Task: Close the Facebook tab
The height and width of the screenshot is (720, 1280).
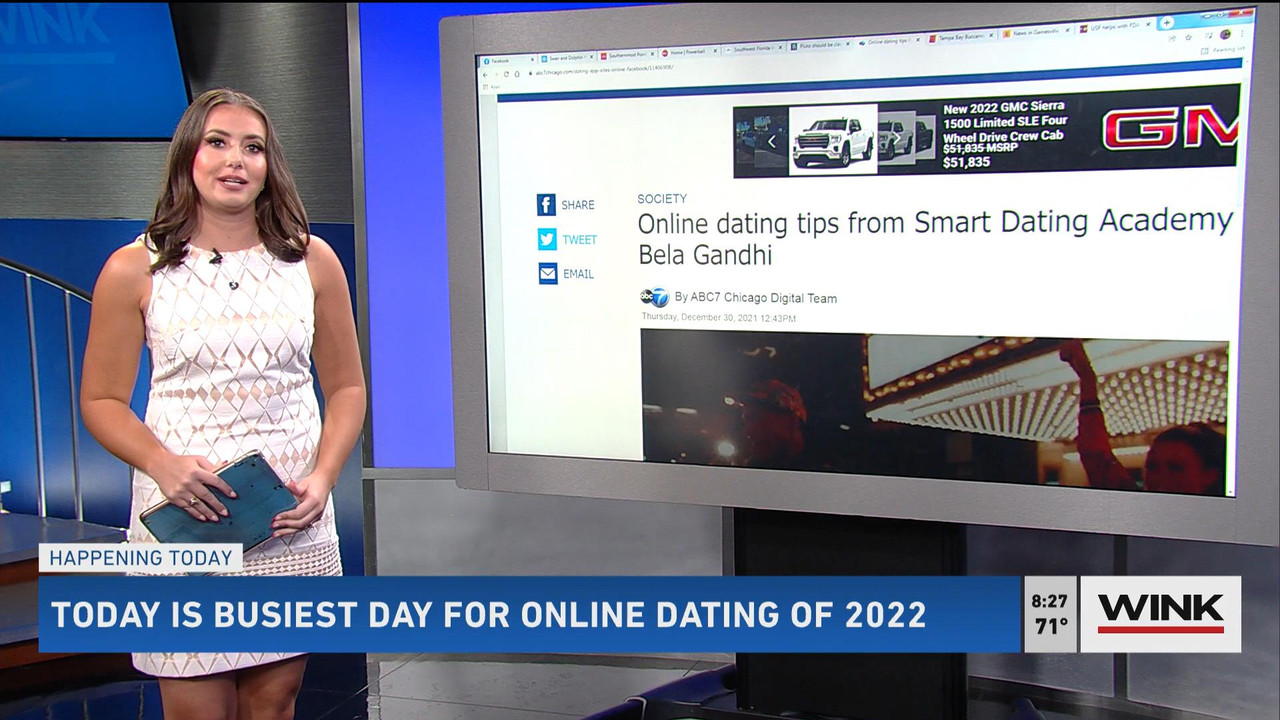Action: [533, 60]
